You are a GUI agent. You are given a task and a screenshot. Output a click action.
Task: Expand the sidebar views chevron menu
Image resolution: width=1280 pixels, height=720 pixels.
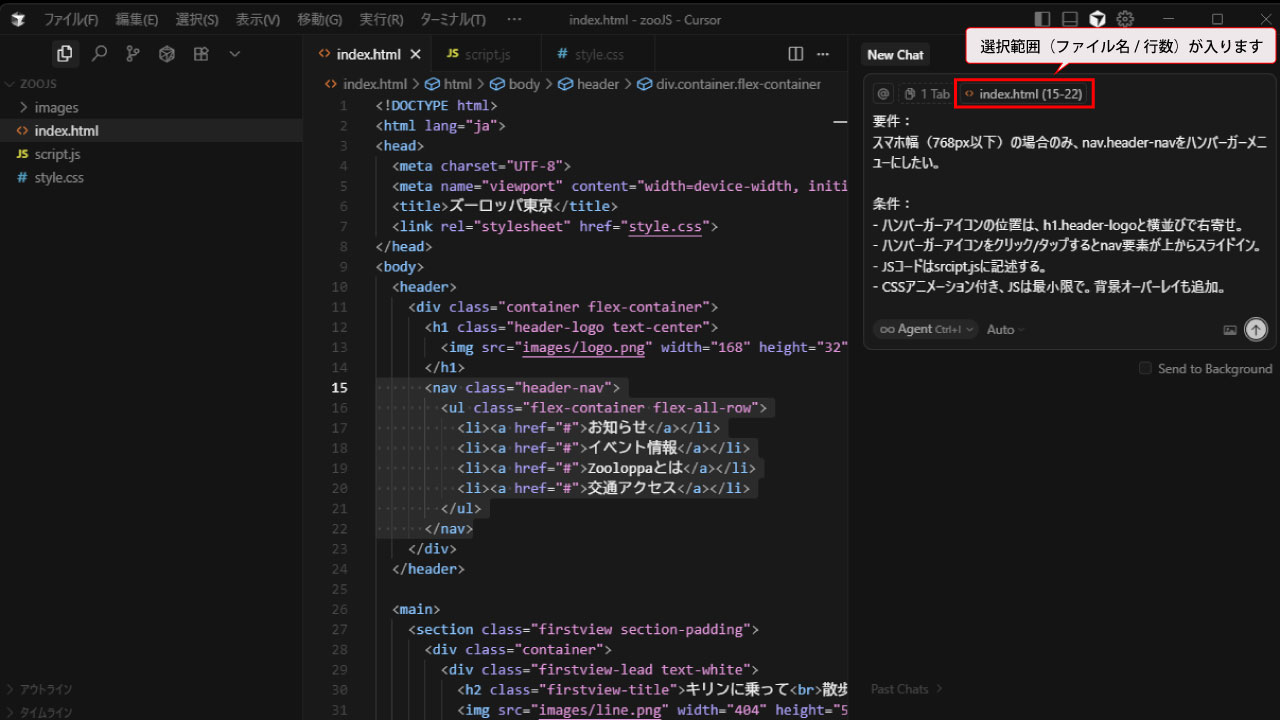pyautogui.click(x=235, y=54)
